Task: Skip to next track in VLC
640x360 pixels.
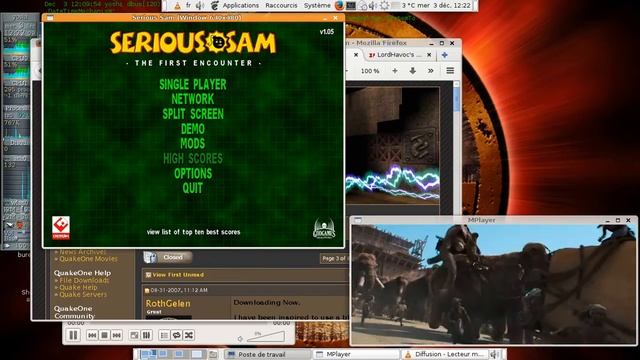Action: coord(117,335)
